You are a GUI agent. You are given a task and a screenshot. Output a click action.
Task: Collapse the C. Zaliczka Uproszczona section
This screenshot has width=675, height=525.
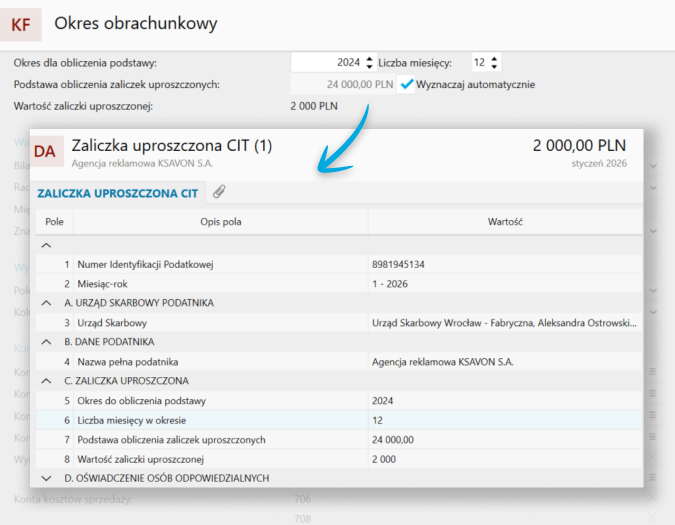coord(45,380)
